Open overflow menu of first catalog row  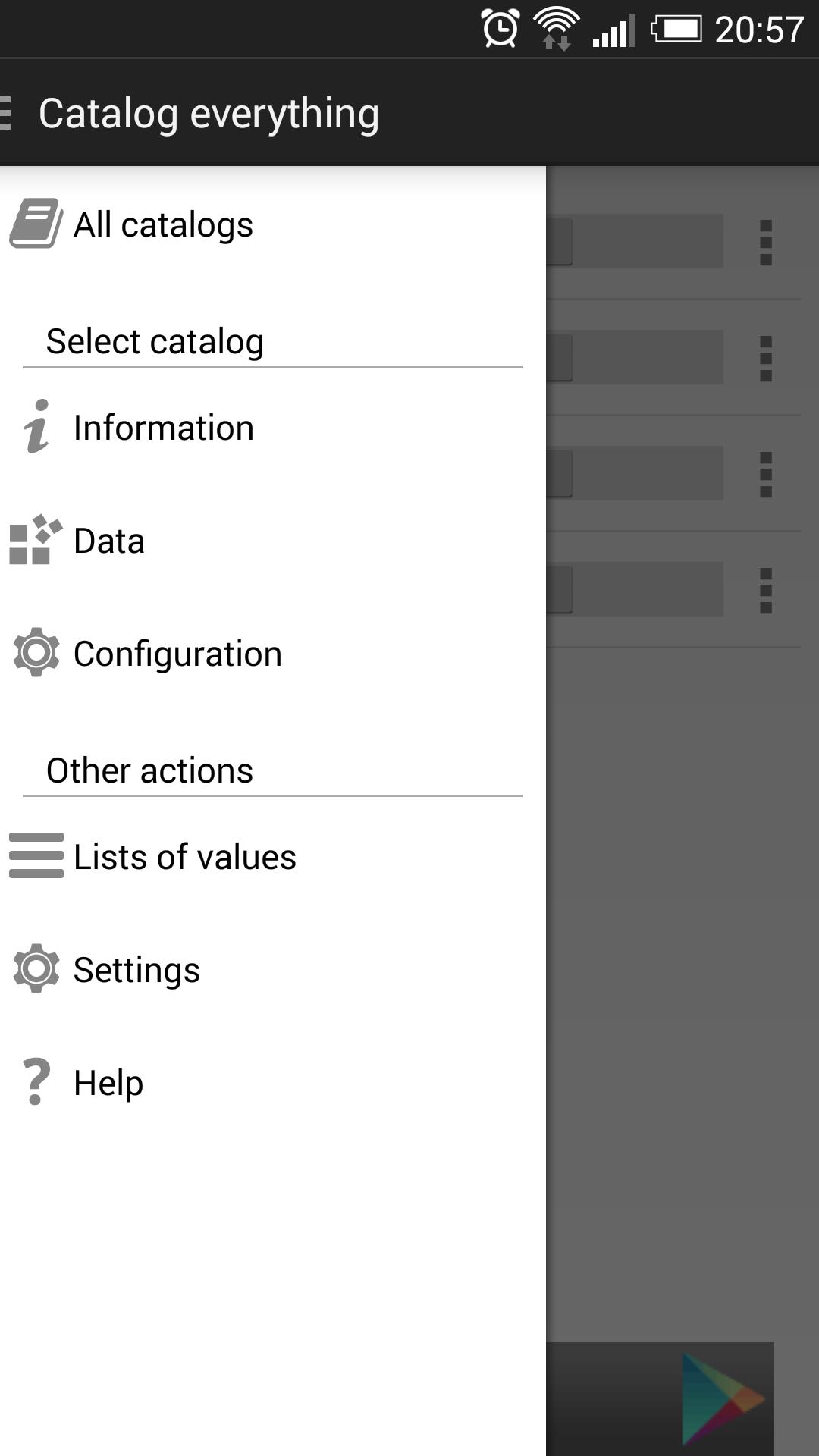pyautogui.click(x=766, y=243)
